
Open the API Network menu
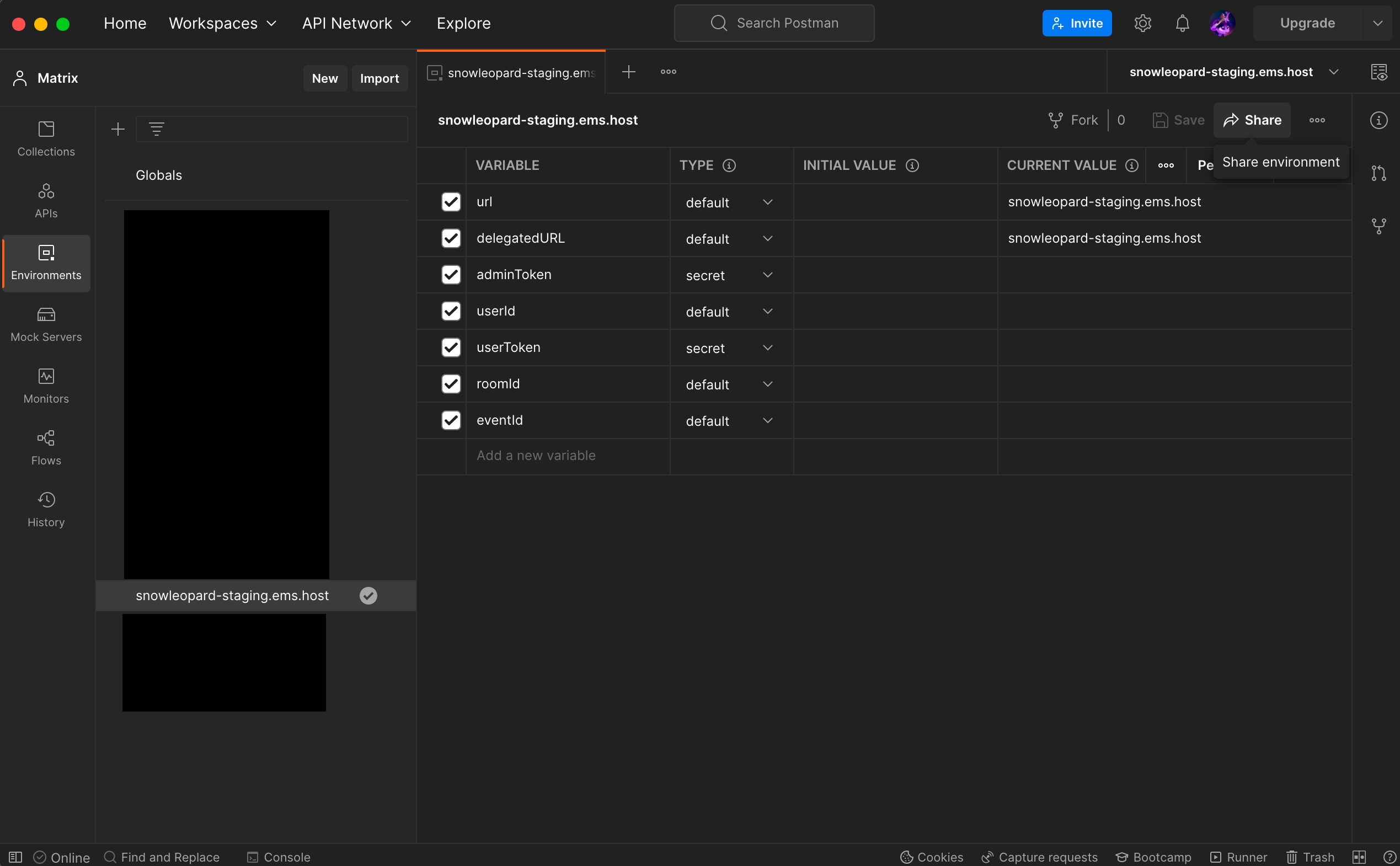click(x=356, y=24)
